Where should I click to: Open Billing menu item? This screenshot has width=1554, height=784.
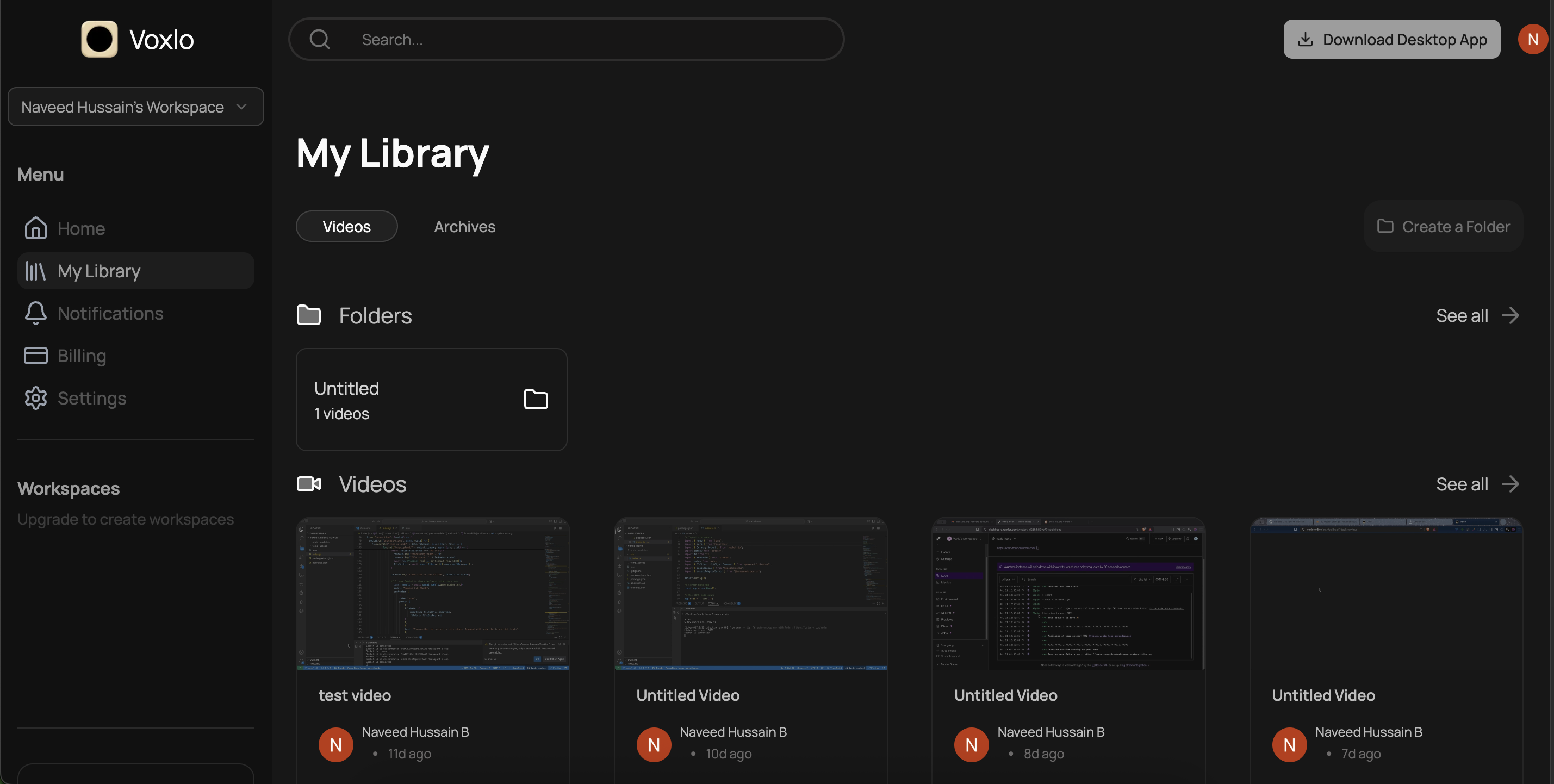pos(136,355)
